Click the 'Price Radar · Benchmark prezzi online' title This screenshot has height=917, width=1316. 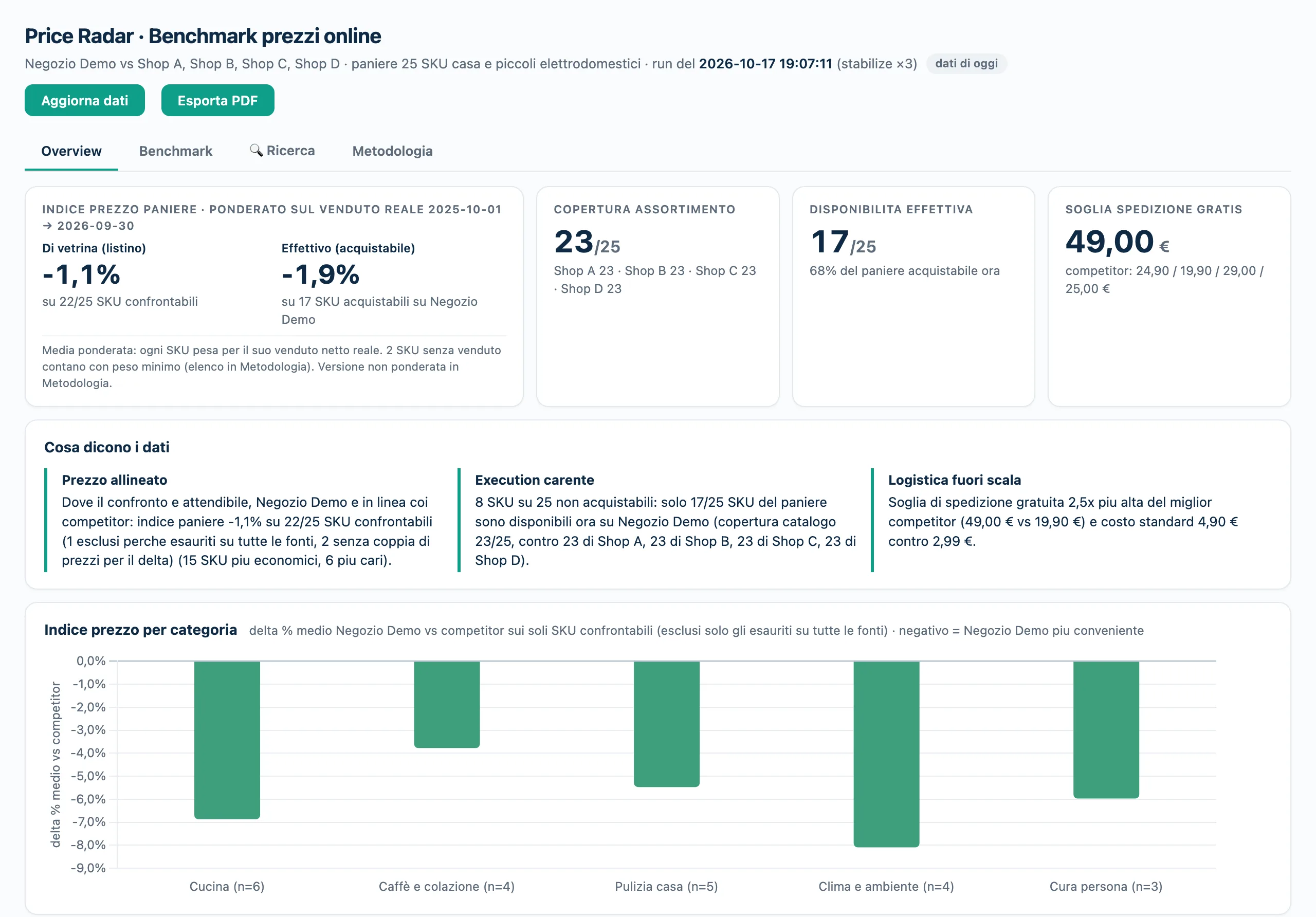click(x=203, y=36)
